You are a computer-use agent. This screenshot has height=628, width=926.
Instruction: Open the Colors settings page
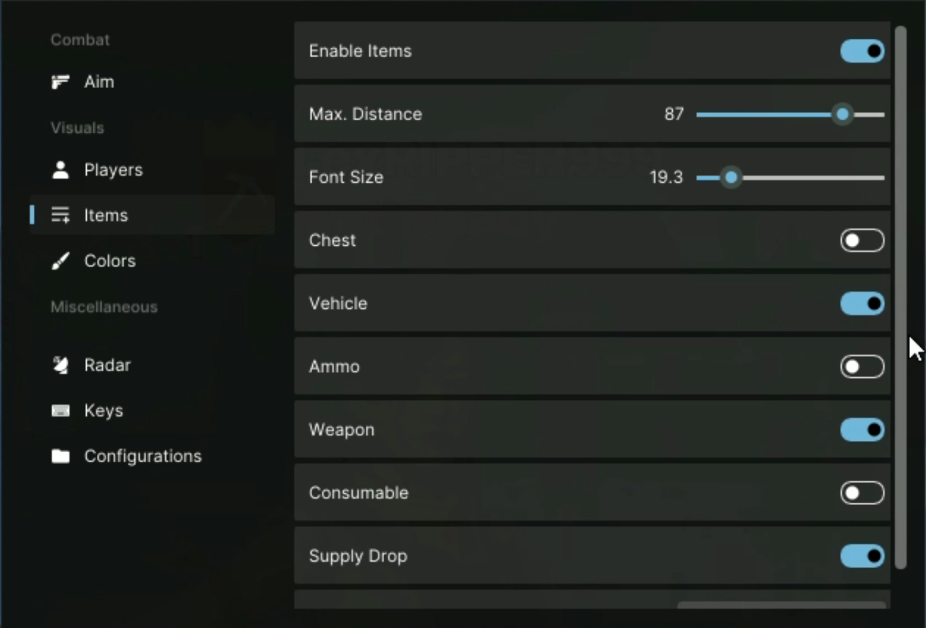click(109, 261)
